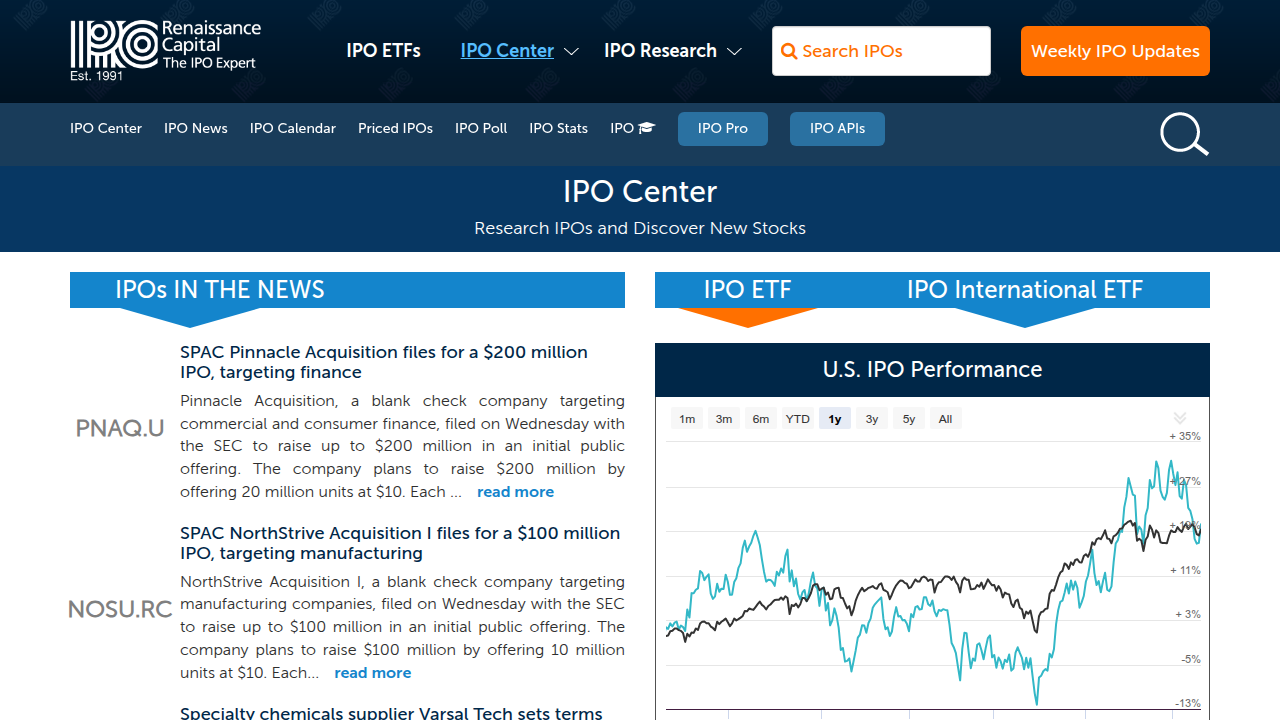Screen dimensions: 1280x720
Task: Click the NOSU.RC ticker symbol
Action: click(120, 609)
